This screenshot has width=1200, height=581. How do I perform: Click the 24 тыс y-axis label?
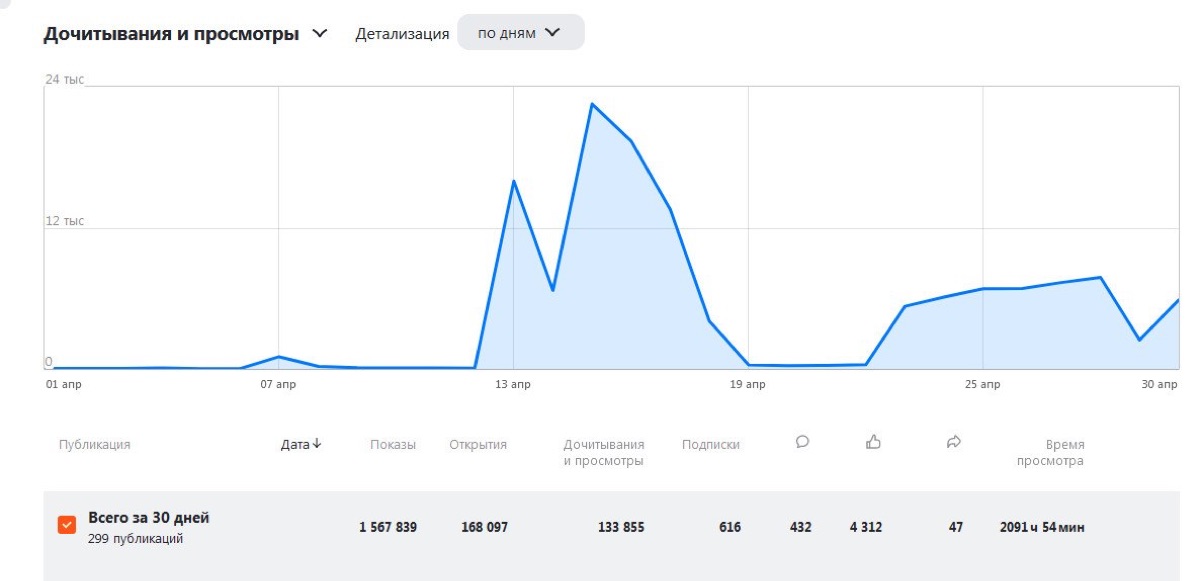pyautogui.click(x=65, y=78)
